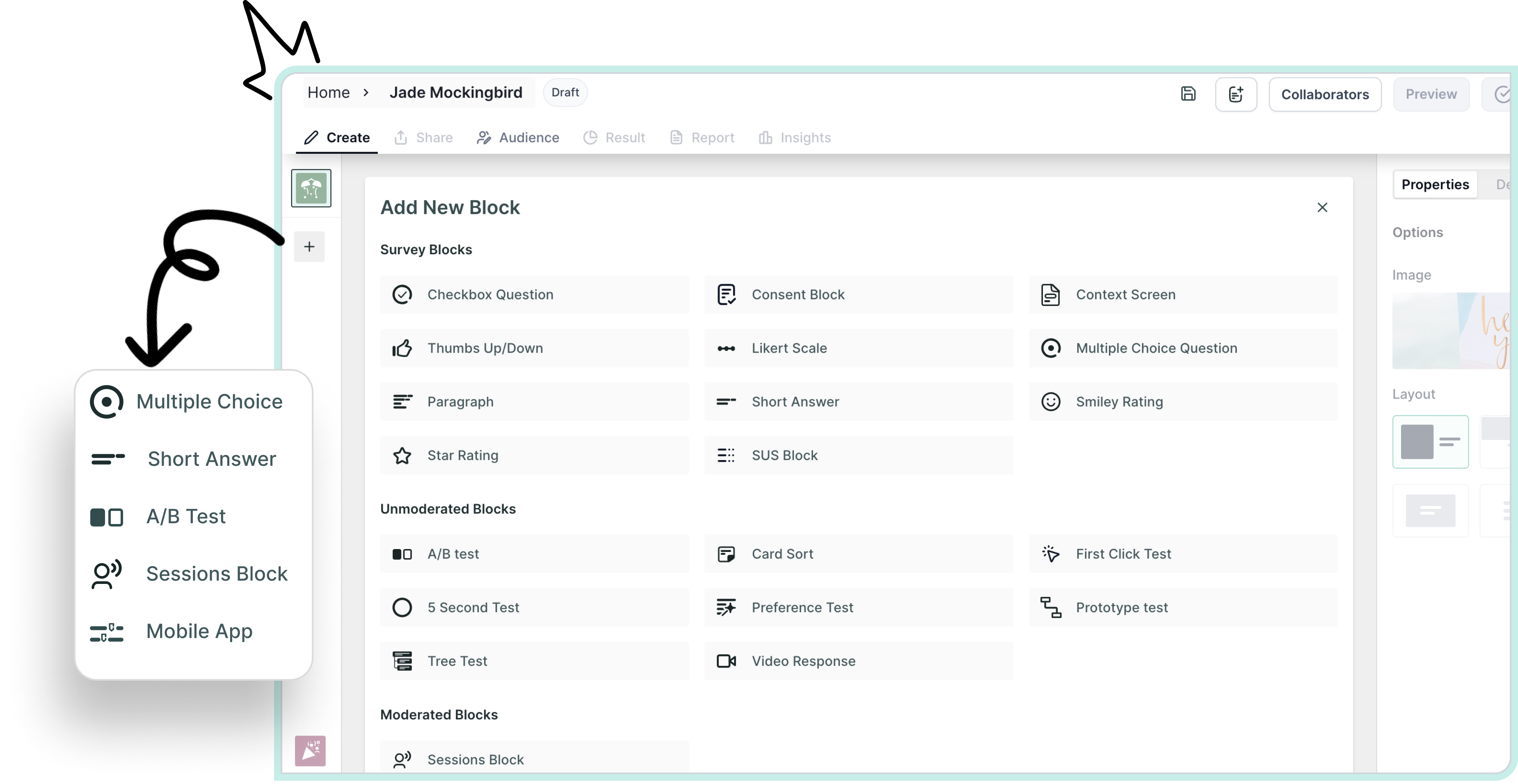Click the Draft status badge
Screen dimensions: 1518x784
(x=565, y=93)
